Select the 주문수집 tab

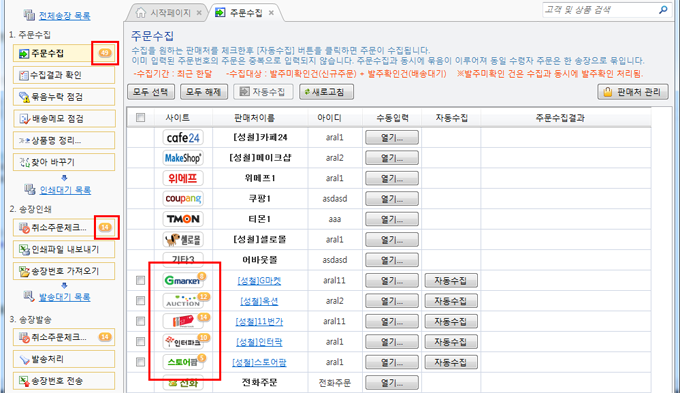[x=246, y=13]
